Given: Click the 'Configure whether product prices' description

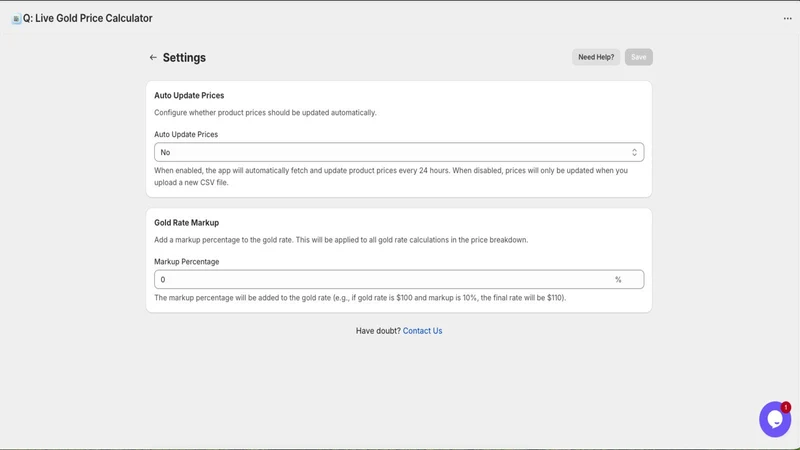Looking at the screenshot, I should click(265, 113).
